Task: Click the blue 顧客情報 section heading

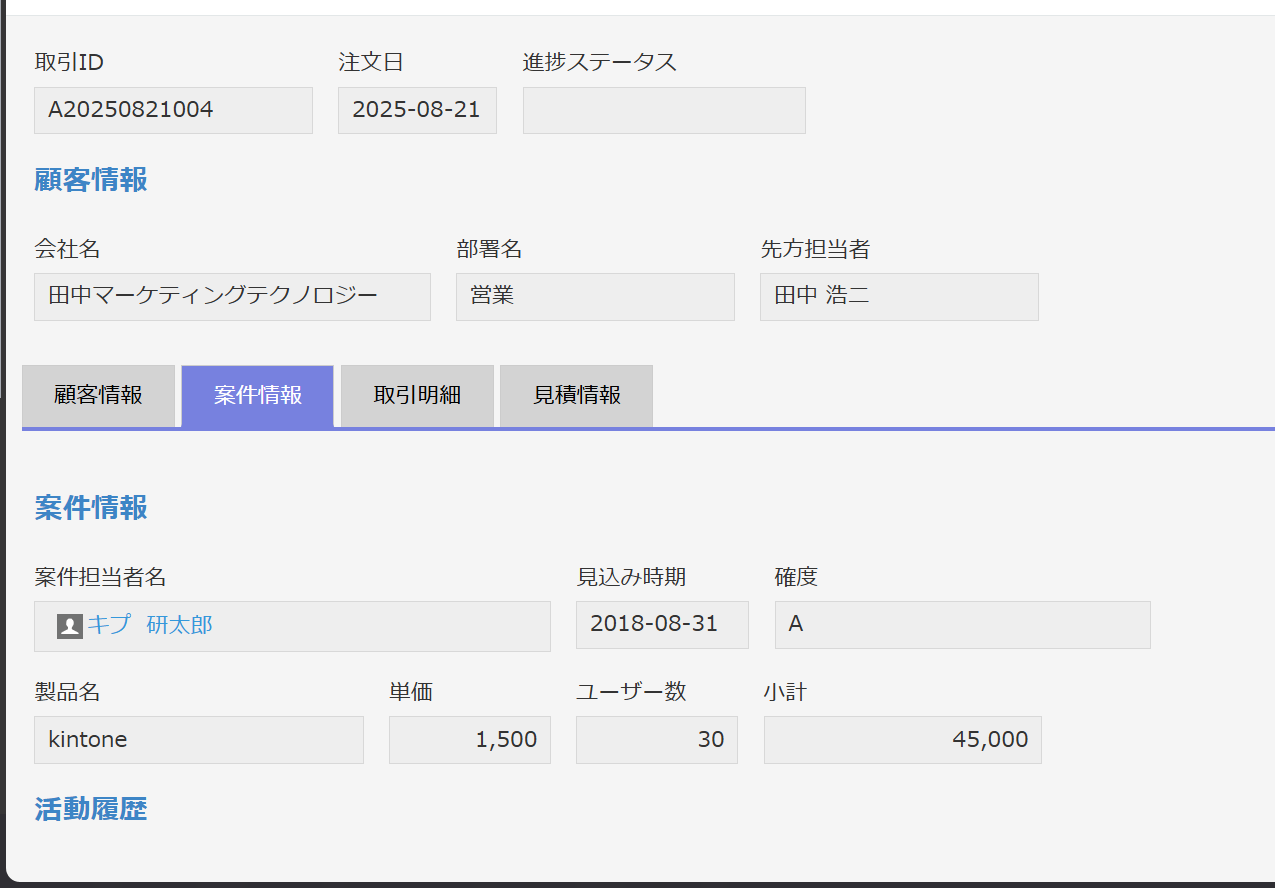Action: [91, 180]
